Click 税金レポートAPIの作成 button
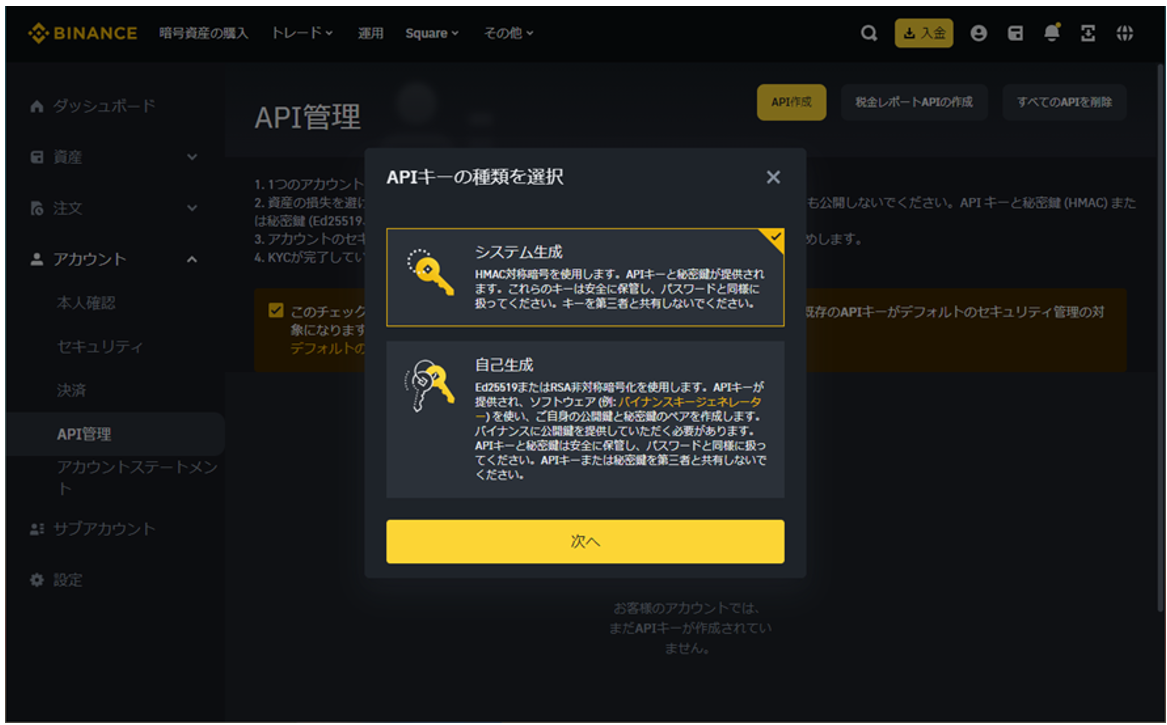 (914, 102)
